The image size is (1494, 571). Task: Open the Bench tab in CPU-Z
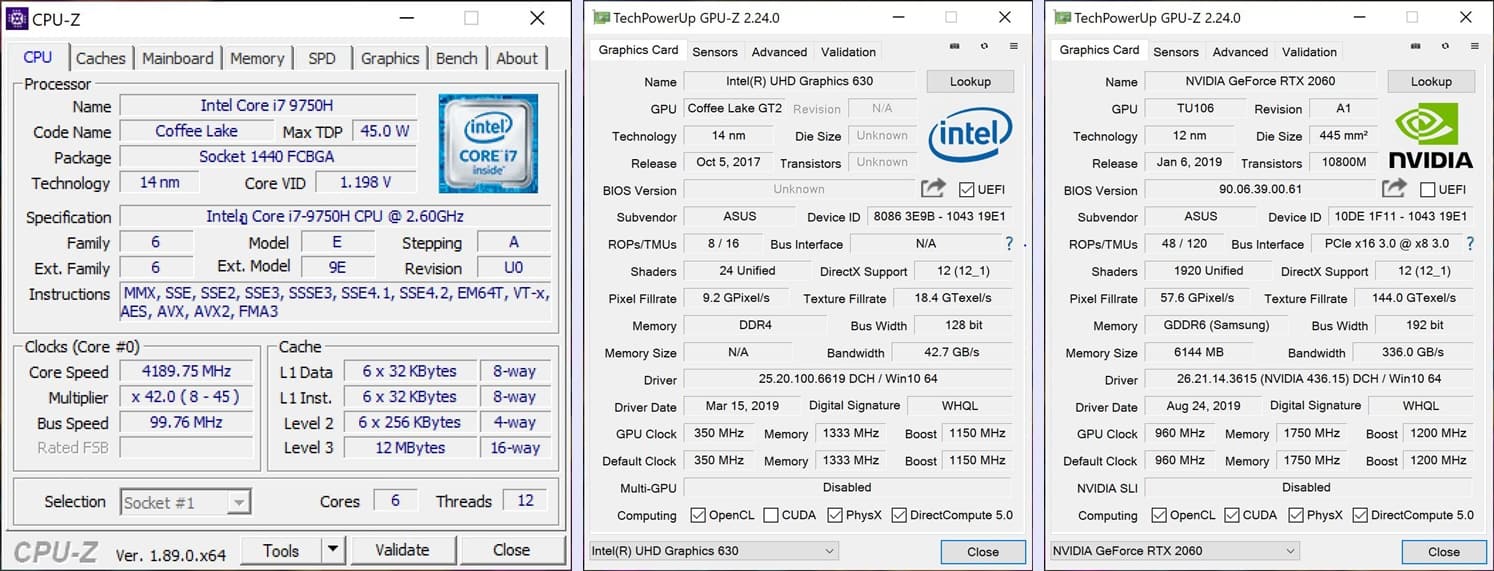click(457, 58)
